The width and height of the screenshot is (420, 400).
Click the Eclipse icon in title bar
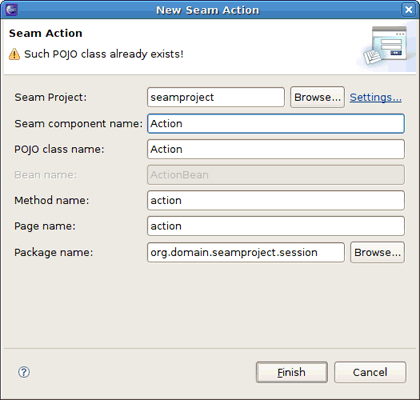(x=11, y=9)
